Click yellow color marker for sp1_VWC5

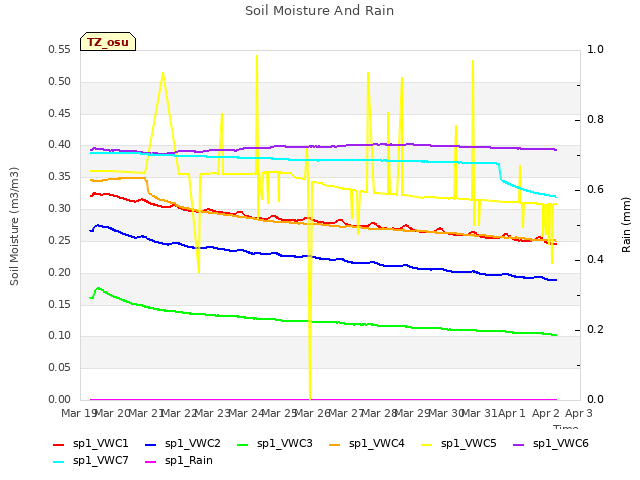(x=427, y=445)
